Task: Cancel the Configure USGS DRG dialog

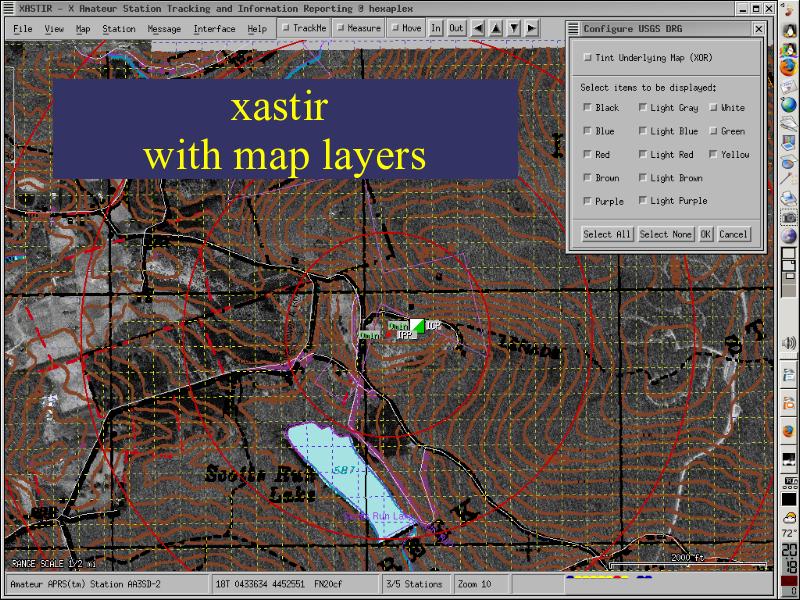Action: [733, 234]
